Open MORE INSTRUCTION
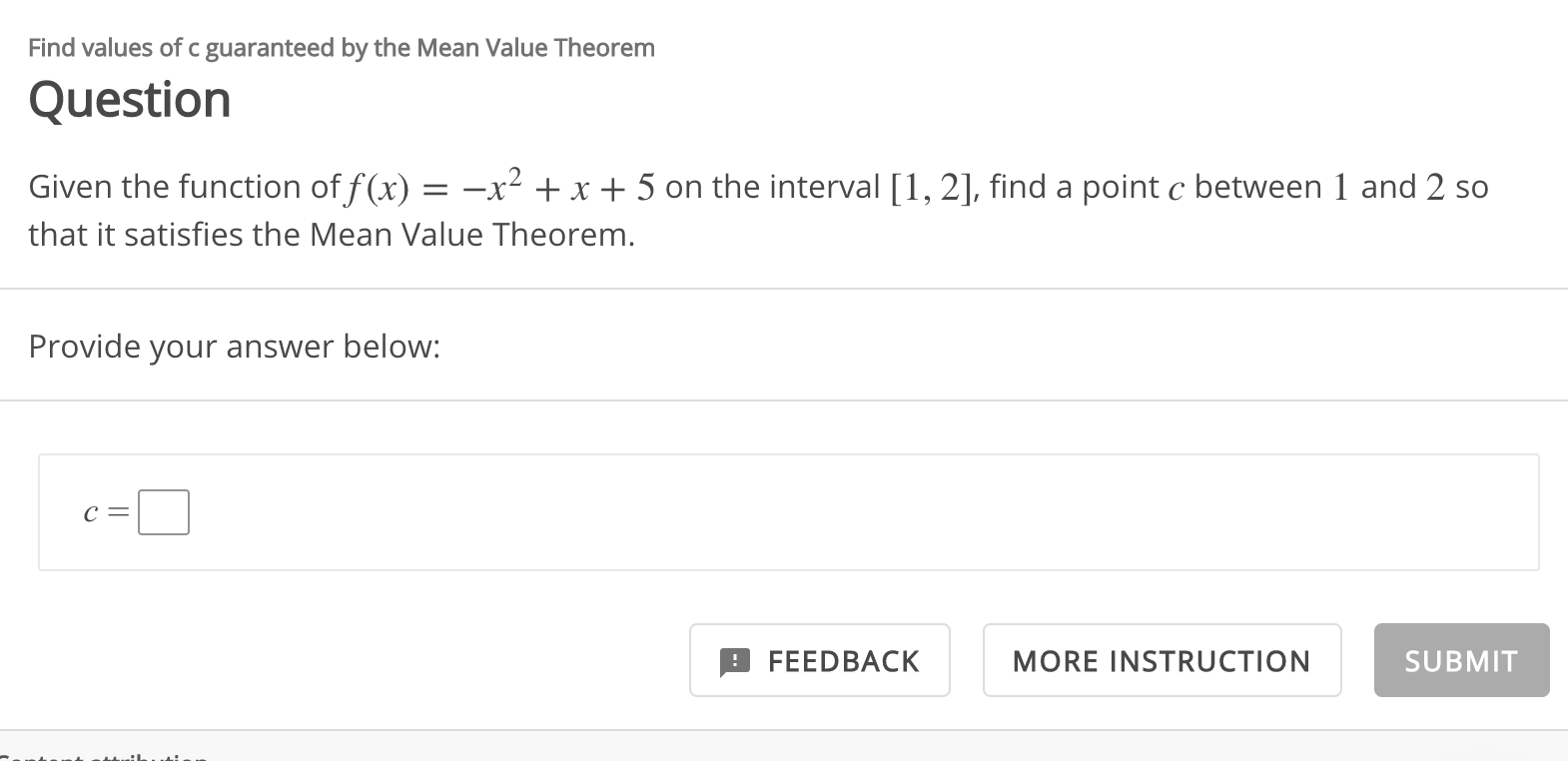1568x761 pixels. point(1162,660)
